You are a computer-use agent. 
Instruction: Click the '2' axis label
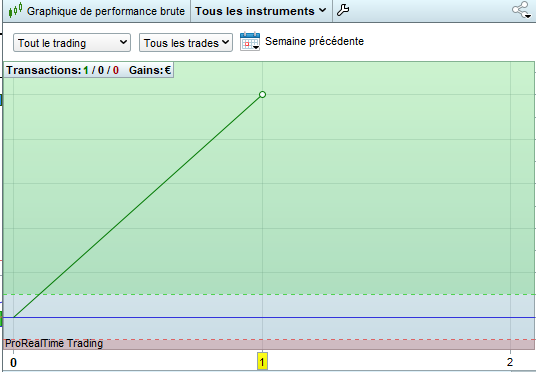point(510,362)
